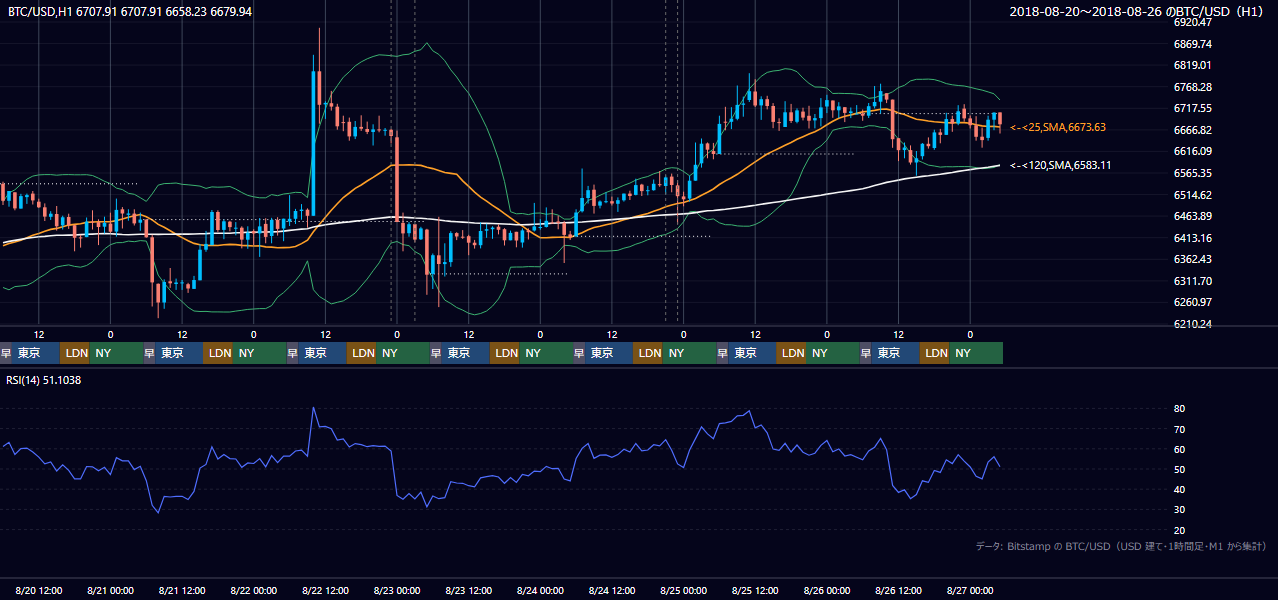Click the RSI axis value 70
This screenshot has height=600, width=1278.
coord(1179,429)
